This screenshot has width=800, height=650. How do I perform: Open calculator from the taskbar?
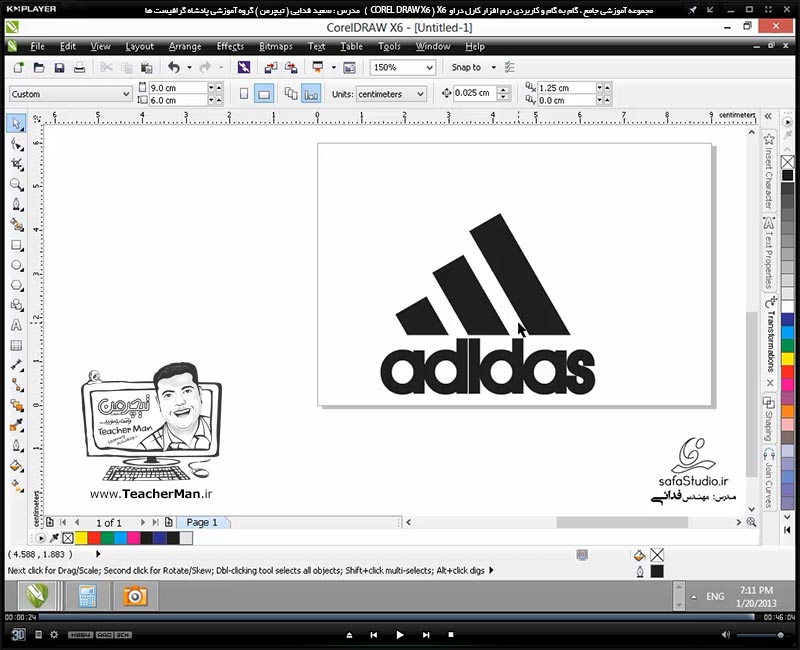pos(87,596)
